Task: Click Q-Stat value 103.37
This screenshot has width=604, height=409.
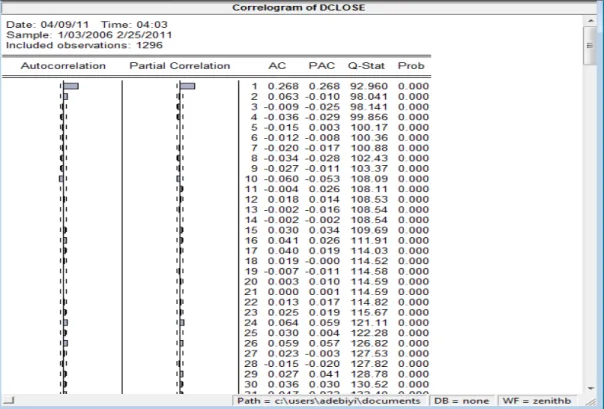Action: pyautogui.click(x=369, y=169)
